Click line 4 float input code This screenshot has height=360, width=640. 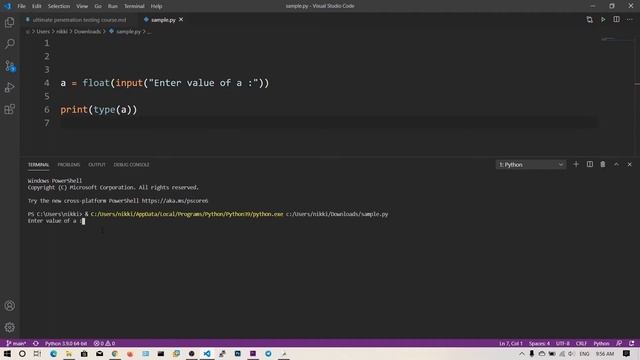tap(164, 83)
